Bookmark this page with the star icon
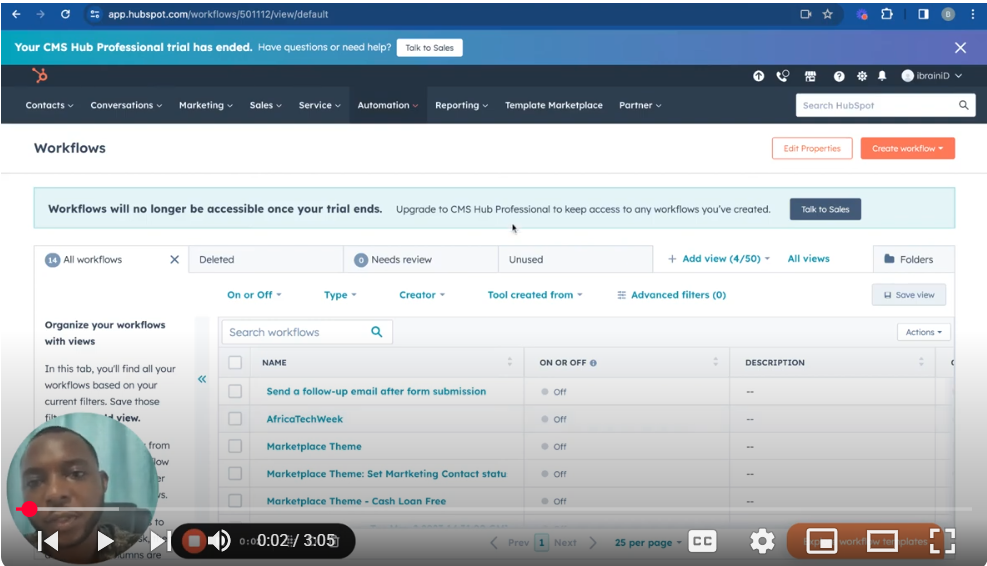This screenshot has height=566, width=987. pos(828,14)
